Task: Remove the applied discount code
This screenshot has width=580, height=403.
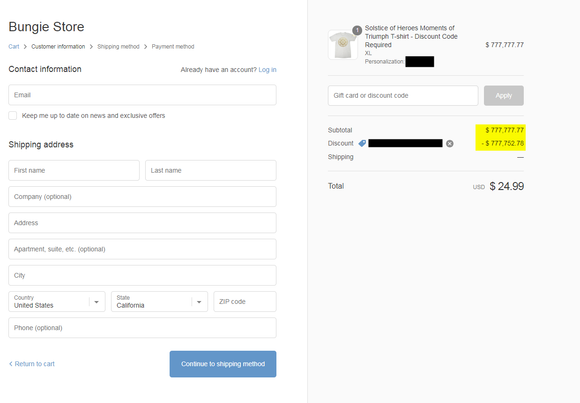Action: [449, 144]
